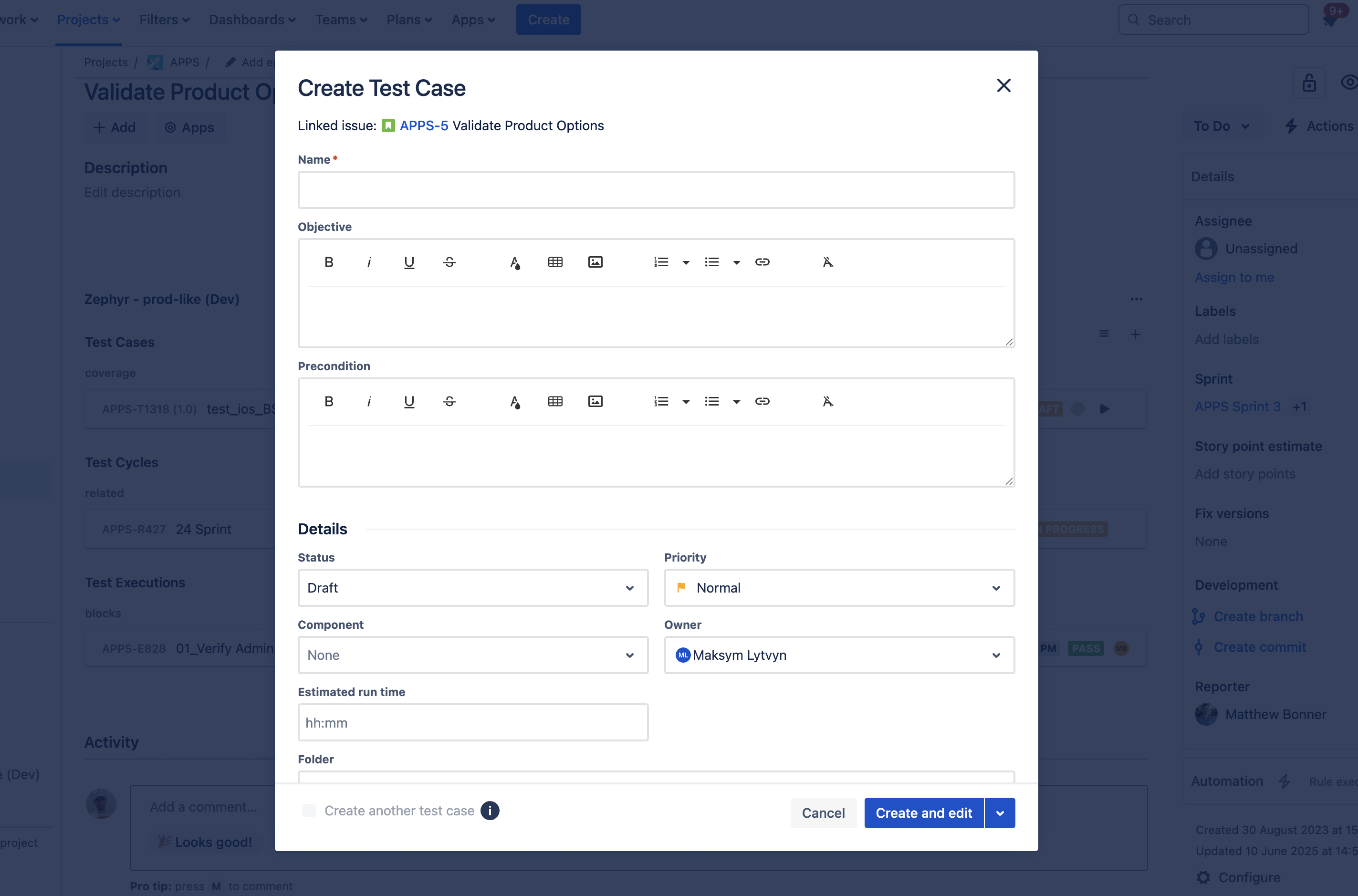The width and height of the screenshot is (1358, 896).
Task: Toggle strikethrough in Precondition editor
Action: [449, 402]
